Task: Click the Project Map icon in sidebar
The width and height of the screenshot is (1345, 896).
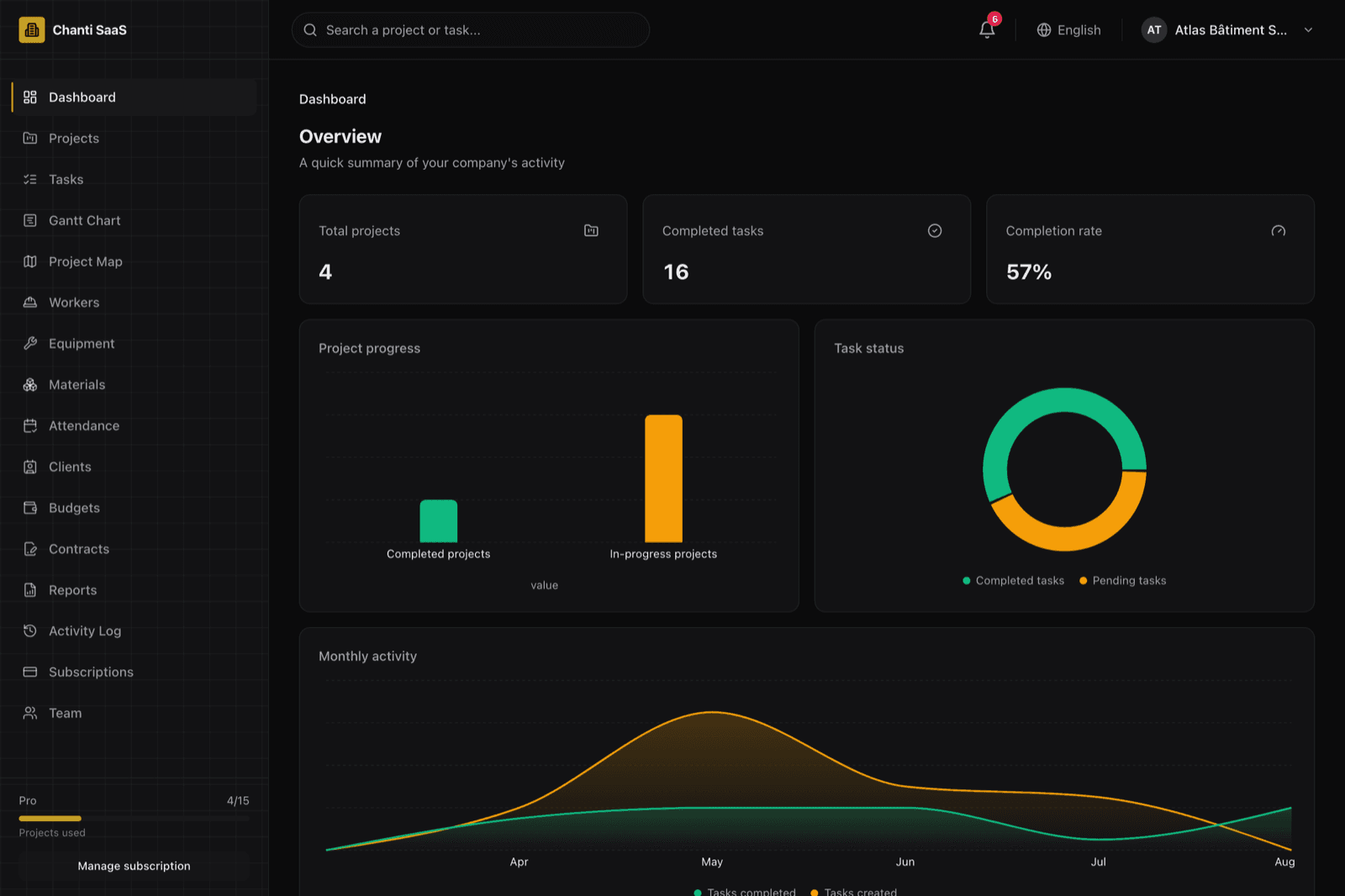Action: click(30, 262)
